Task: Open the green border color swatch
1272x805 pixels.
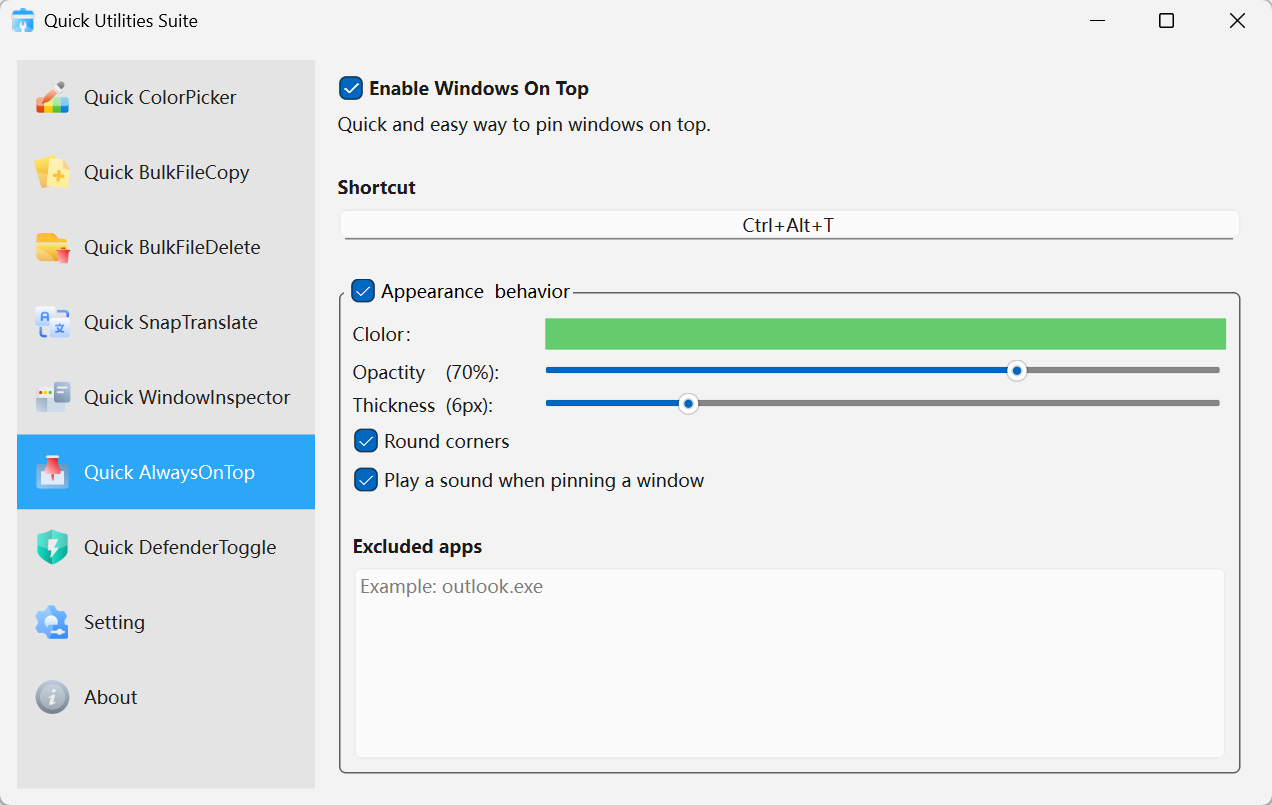Action: pos(885,334)
